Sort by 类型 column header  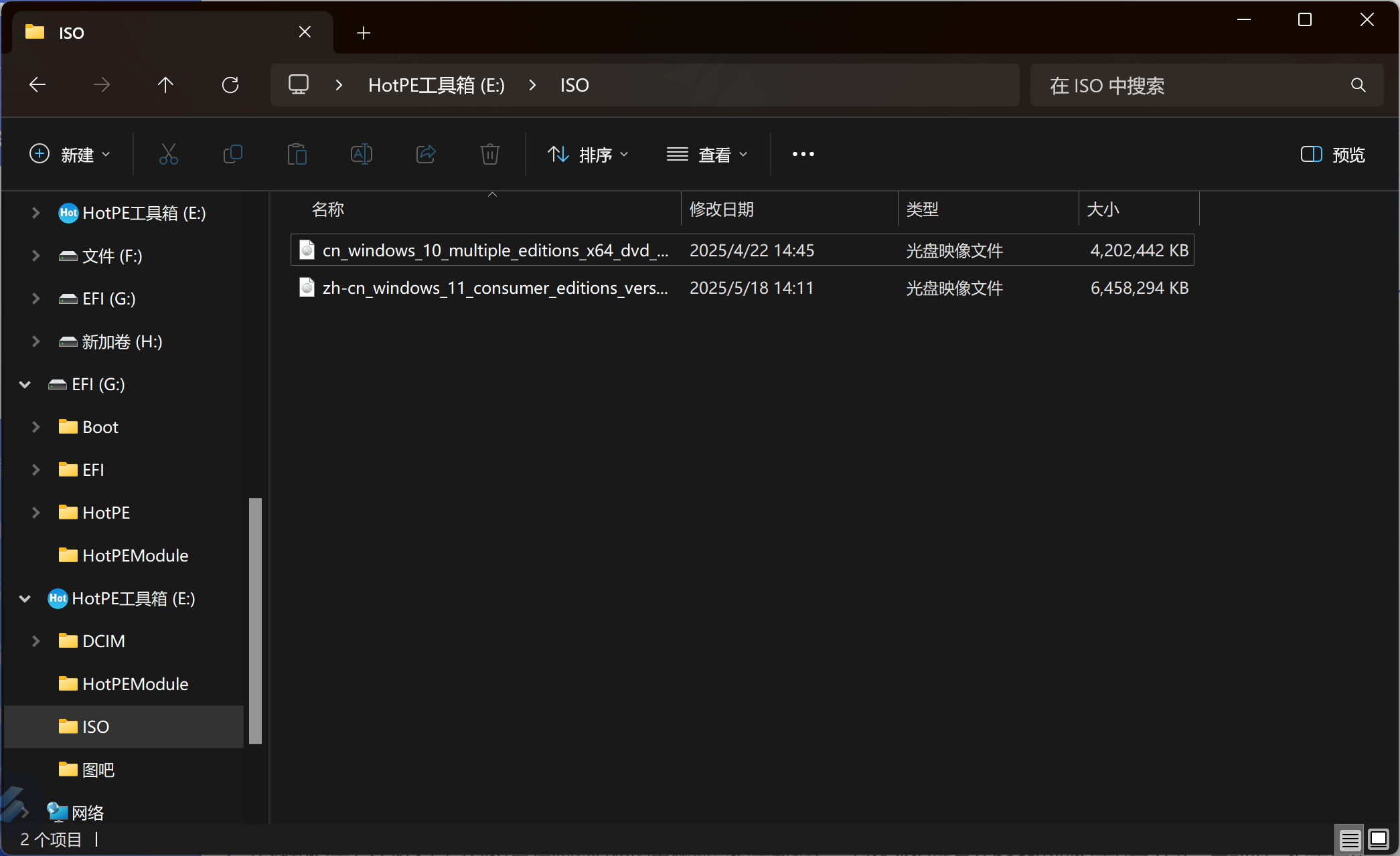point(988,209)
